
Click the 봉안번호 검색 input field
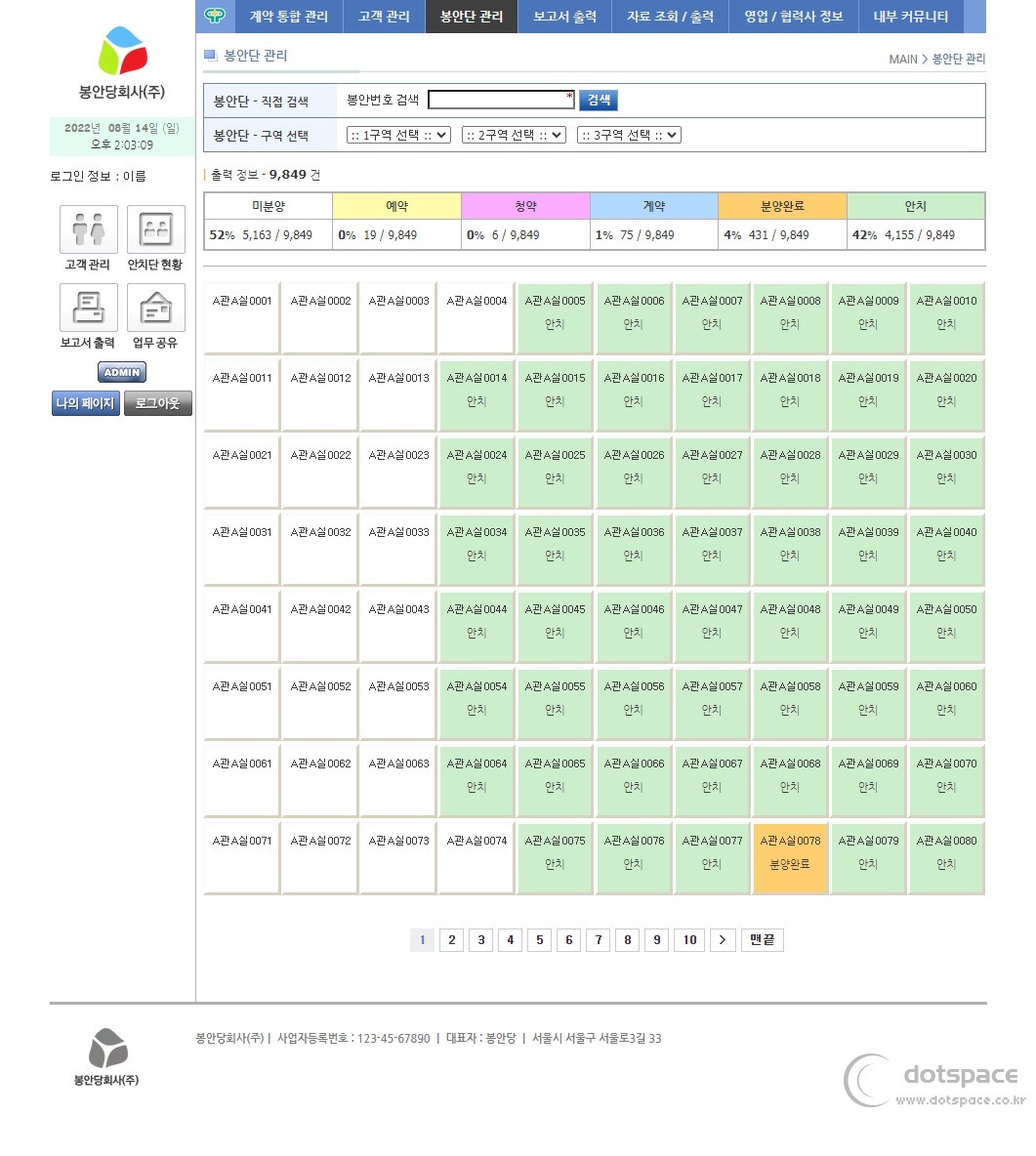point(501,100)
